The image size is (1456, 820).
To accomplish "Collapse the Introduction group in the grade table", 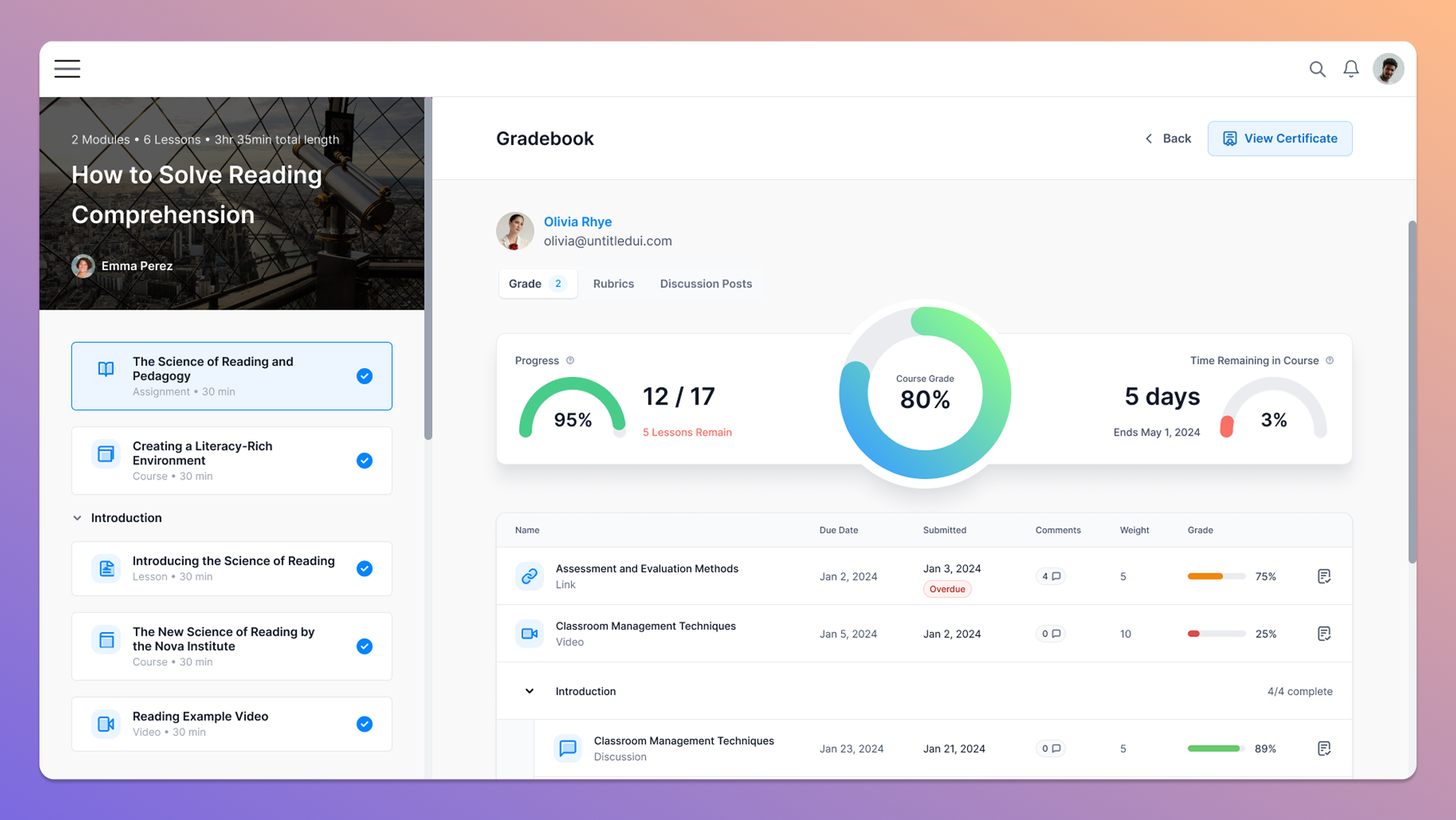I will click(529, 691).
